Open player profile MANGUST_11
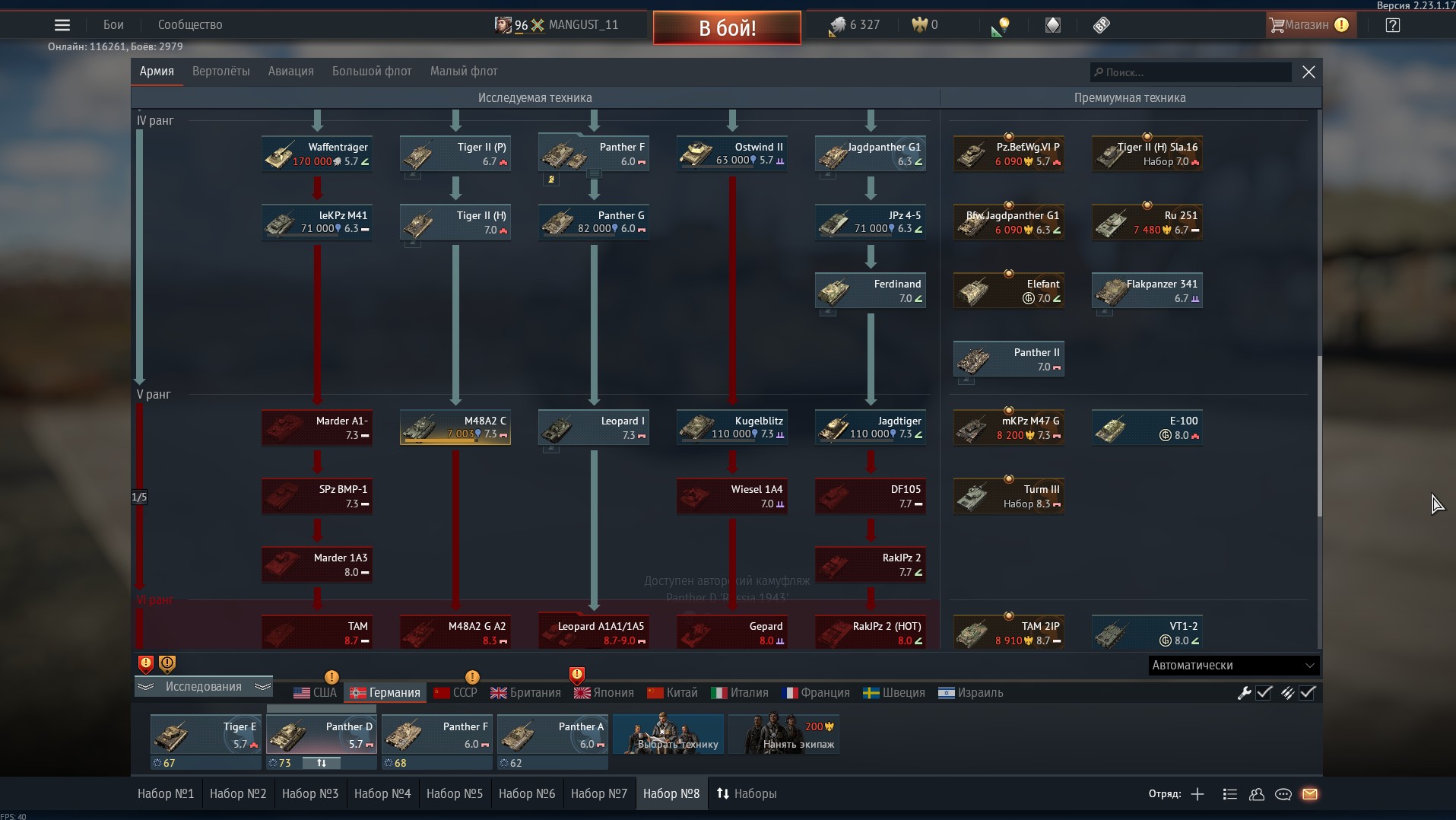1456x820 pixels. [582, 25]
